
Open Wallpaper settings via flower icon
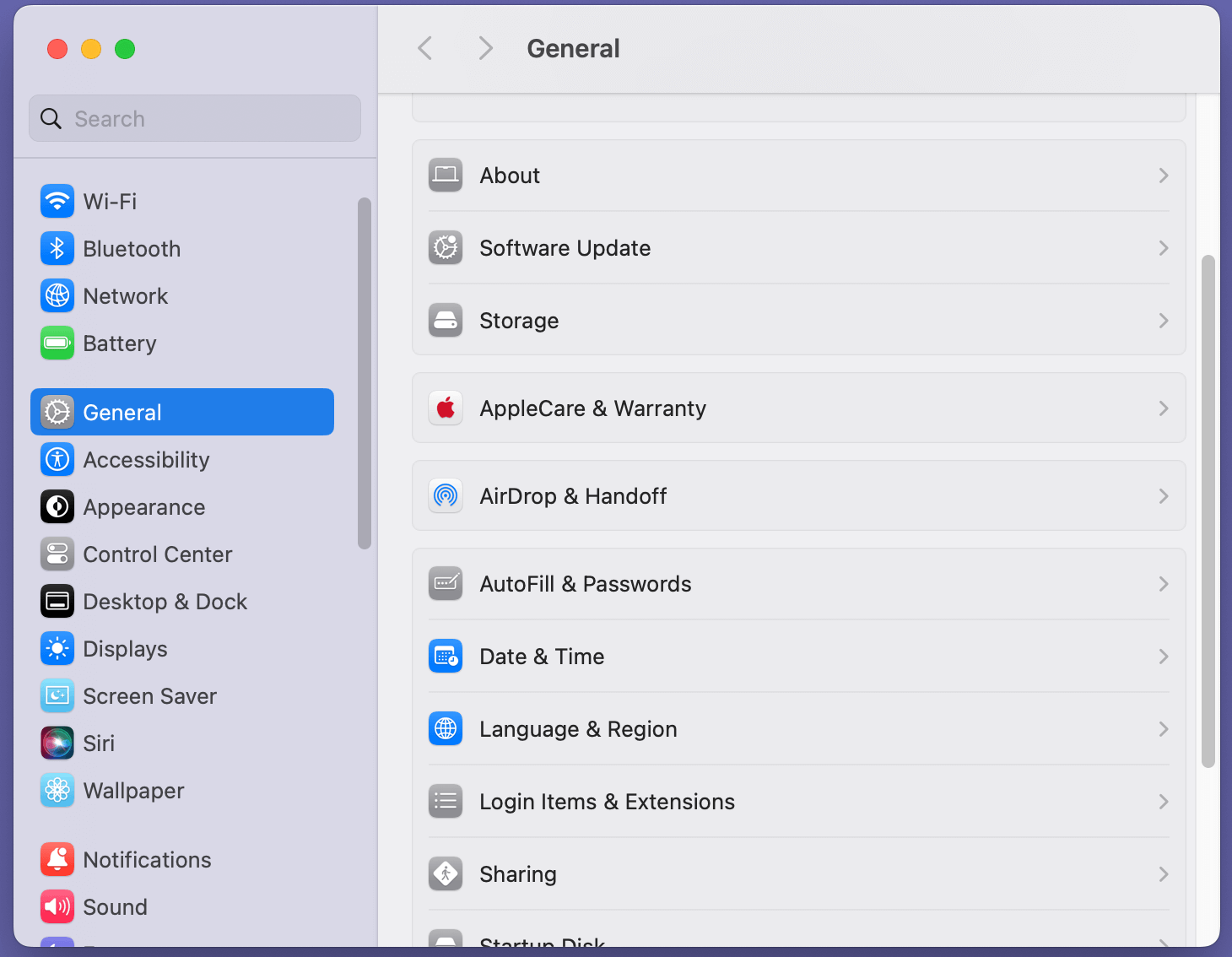click(57, 790)
